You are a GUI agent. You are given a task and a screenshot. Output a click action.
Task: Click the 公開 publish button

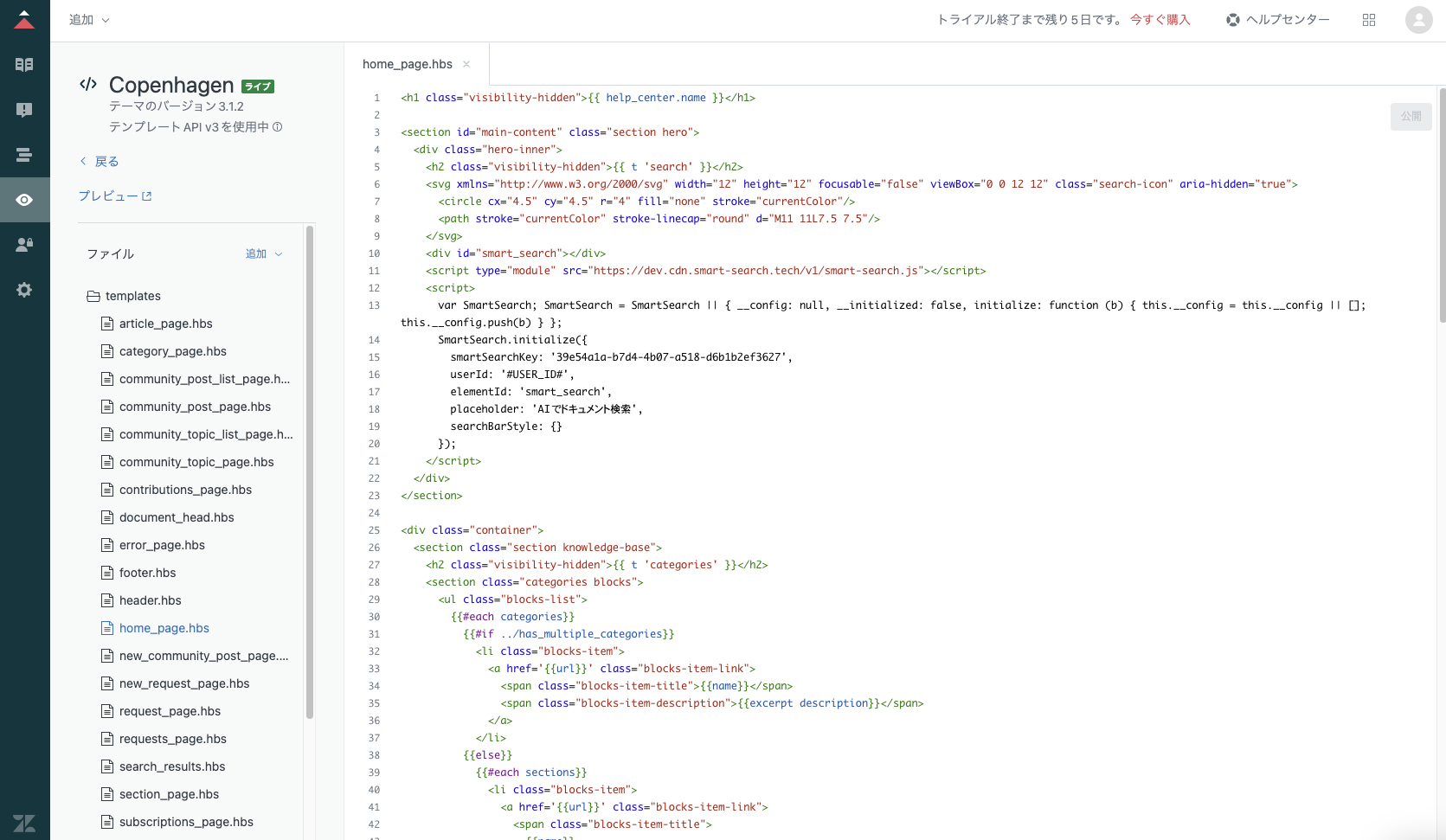1411,116
